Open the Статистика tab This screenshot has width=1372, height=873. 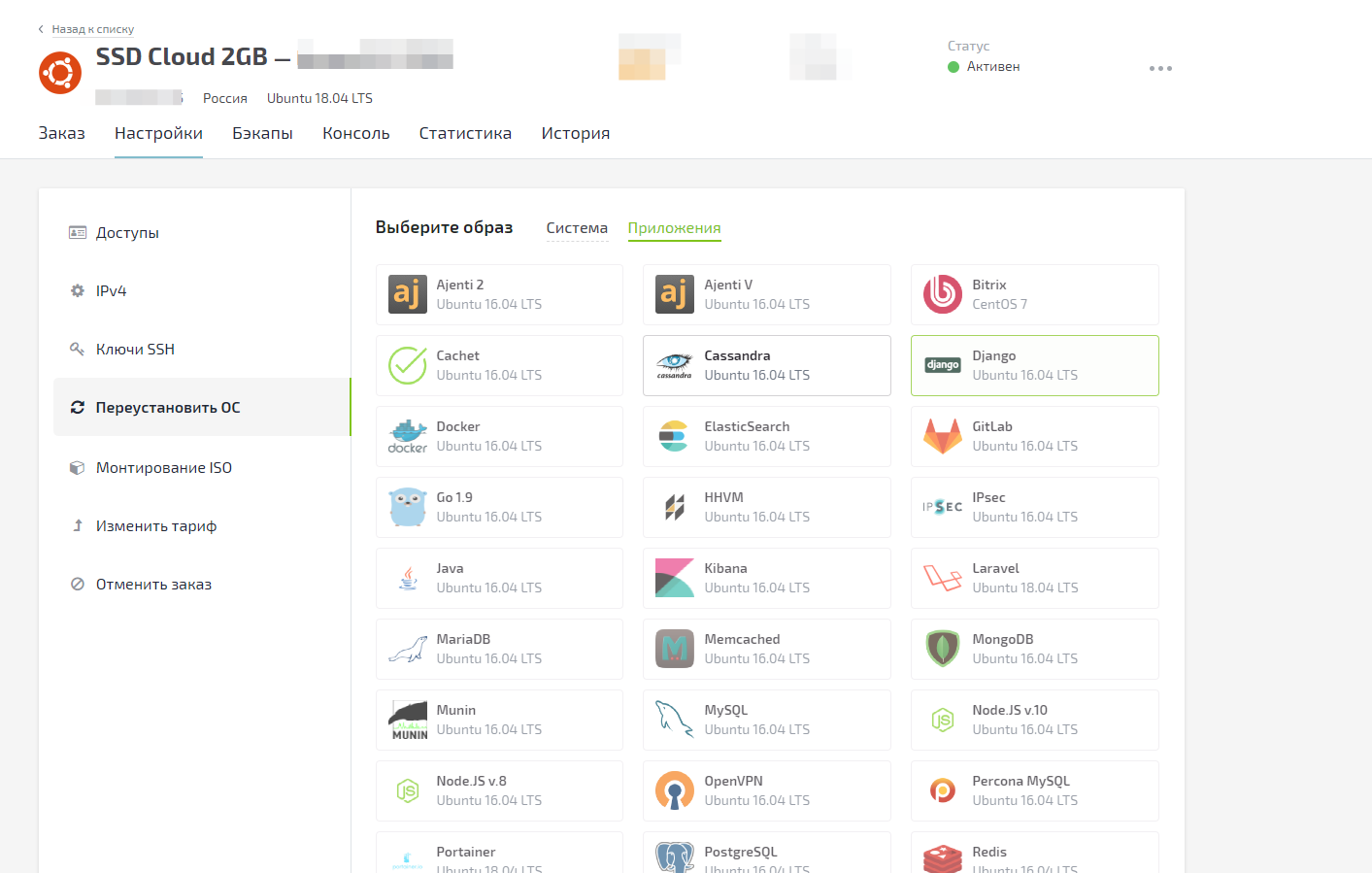click(x=465, y=133)
